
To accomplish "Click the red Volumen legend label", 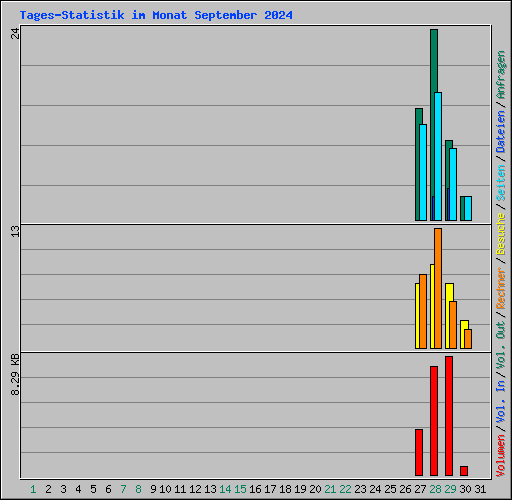I will 500,455.
